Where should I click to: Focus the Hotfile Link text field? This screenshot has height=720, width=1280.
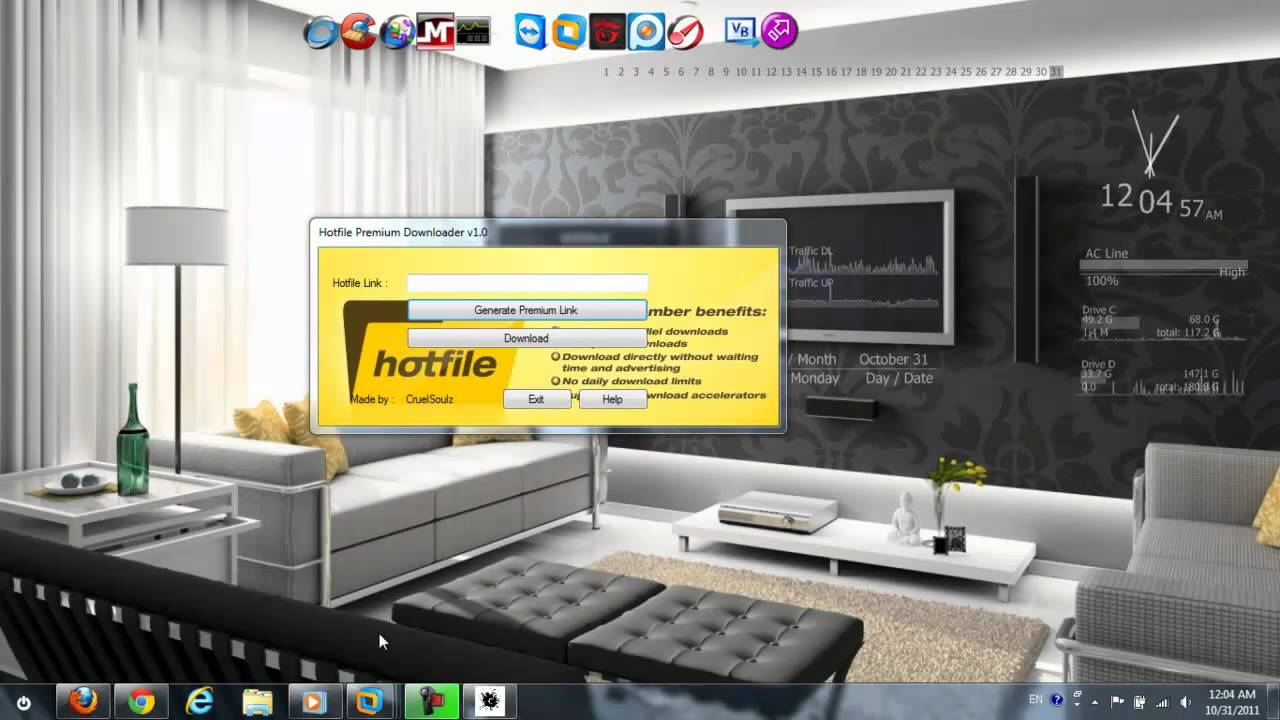[x=527, y=283]
